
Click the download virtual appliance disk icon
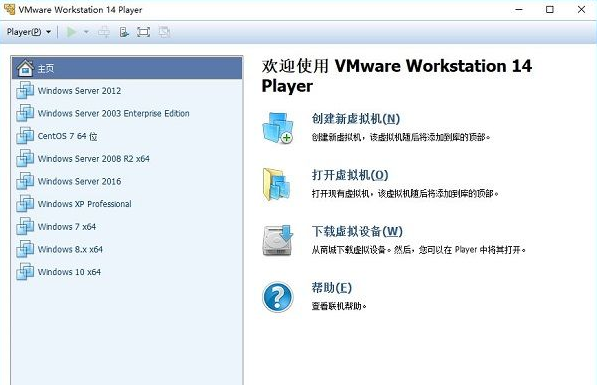[278, 240]
